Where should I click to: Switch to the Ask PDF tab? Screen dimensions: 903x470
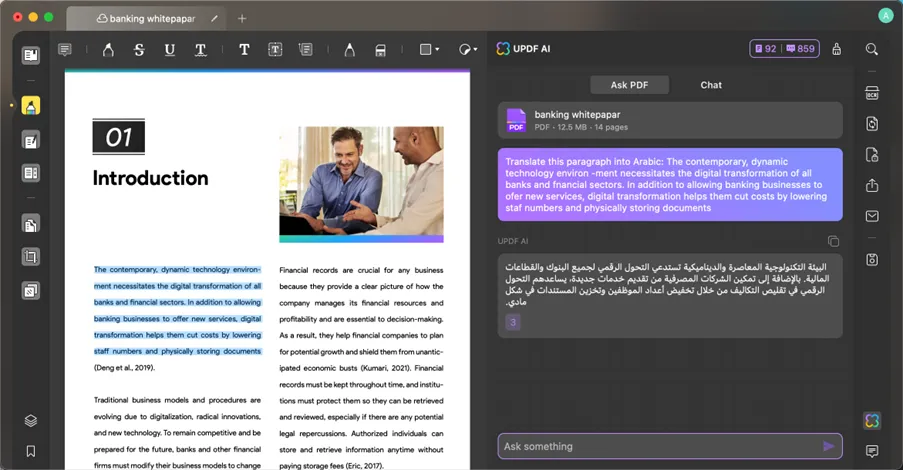click(629, 85)
